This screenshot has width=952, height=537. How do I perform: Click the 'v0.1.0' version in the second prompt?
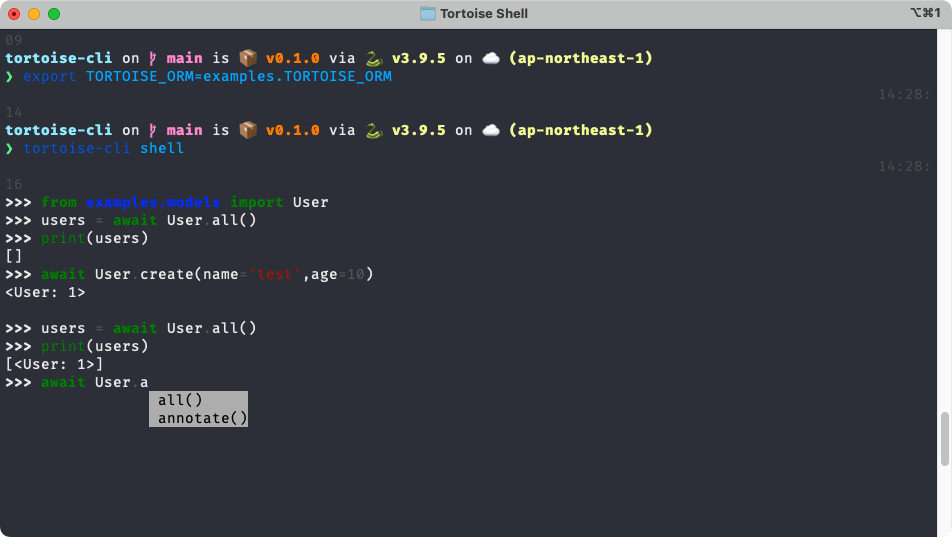pyautogui.click(x=293, y=130)
